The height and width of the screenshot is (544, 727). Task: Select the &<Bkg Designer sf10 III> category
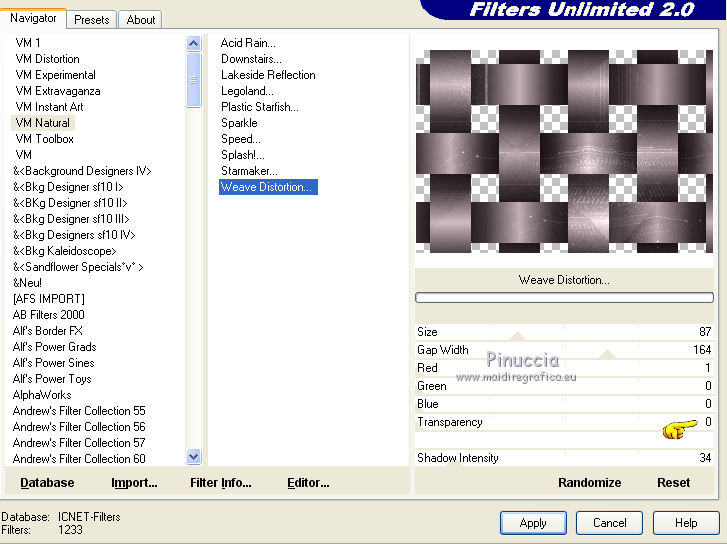71,219
